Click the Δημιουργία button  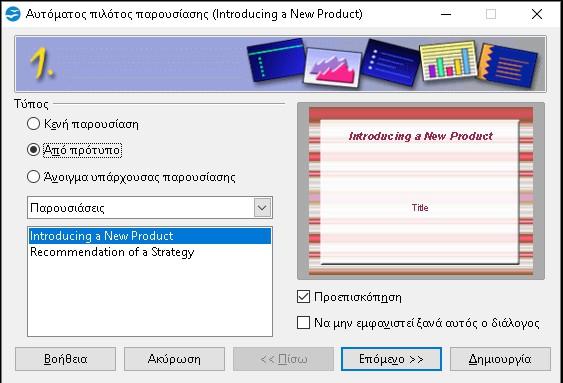tap(500, 359)
